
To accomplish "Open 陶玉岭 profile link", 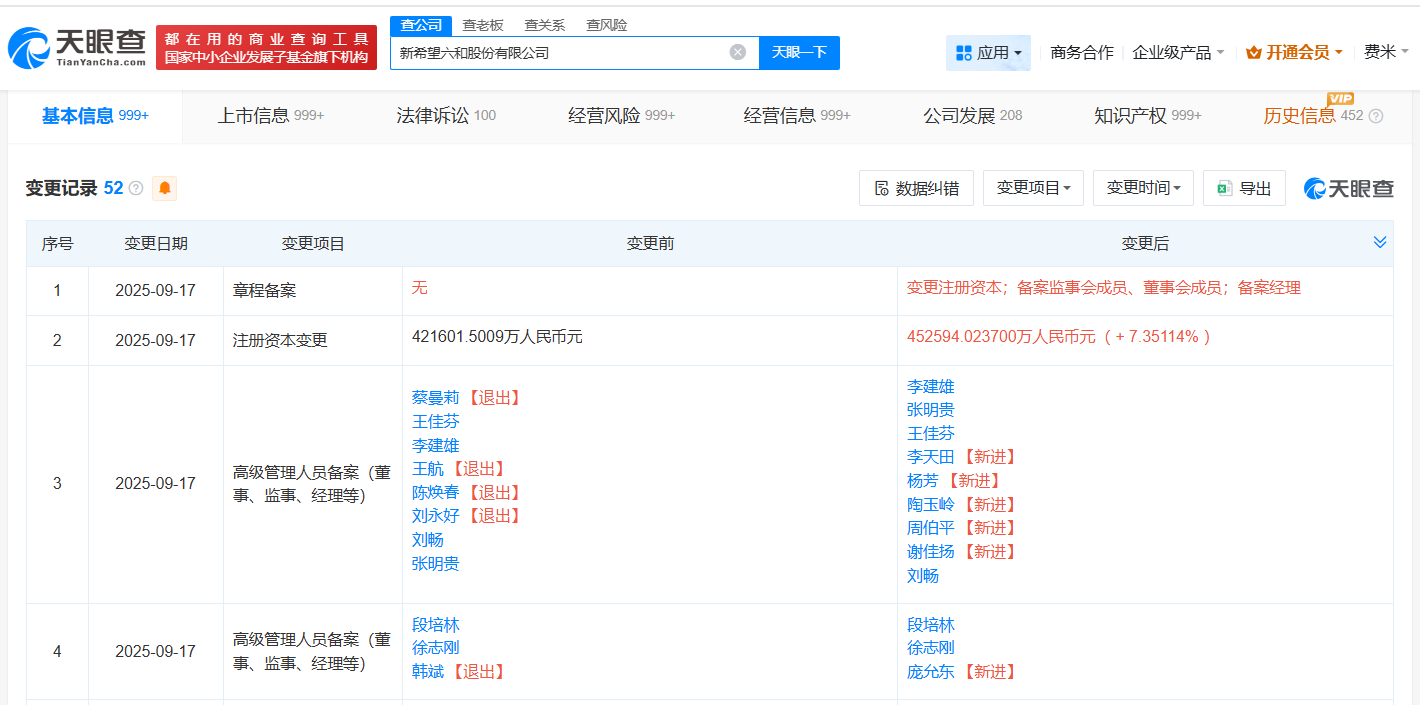I will [x=930, y=505].
